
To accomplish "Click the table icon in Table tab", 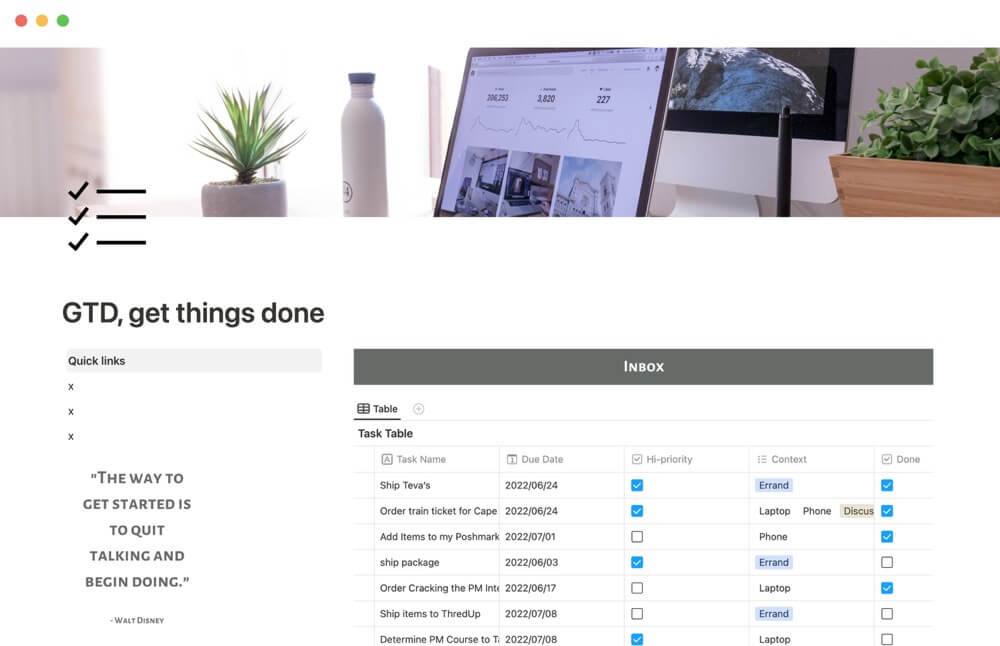I will [x=363, y=409].
